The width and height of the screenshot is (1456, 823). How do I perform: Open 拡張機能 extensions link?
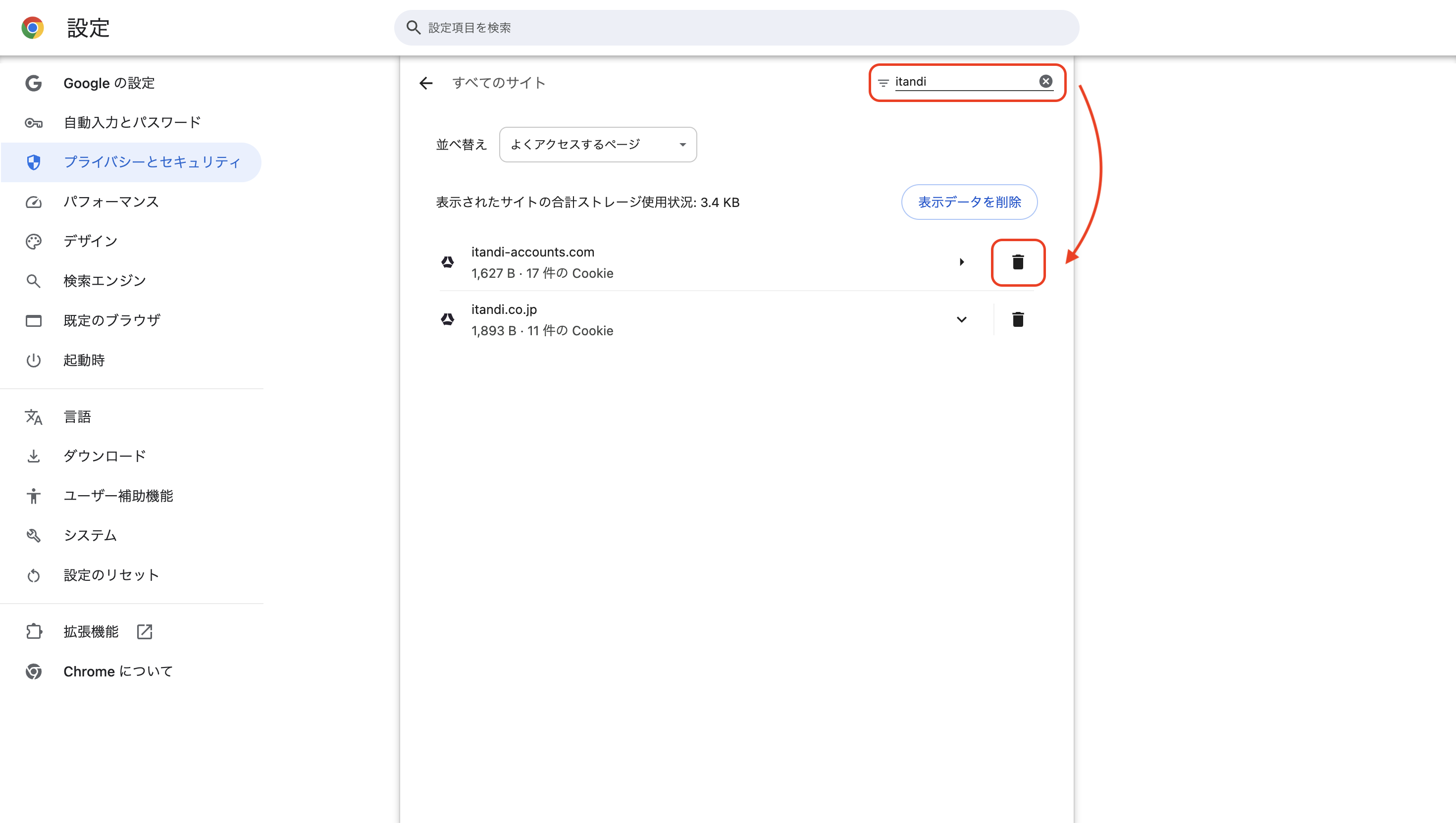(x=131, y=631)
